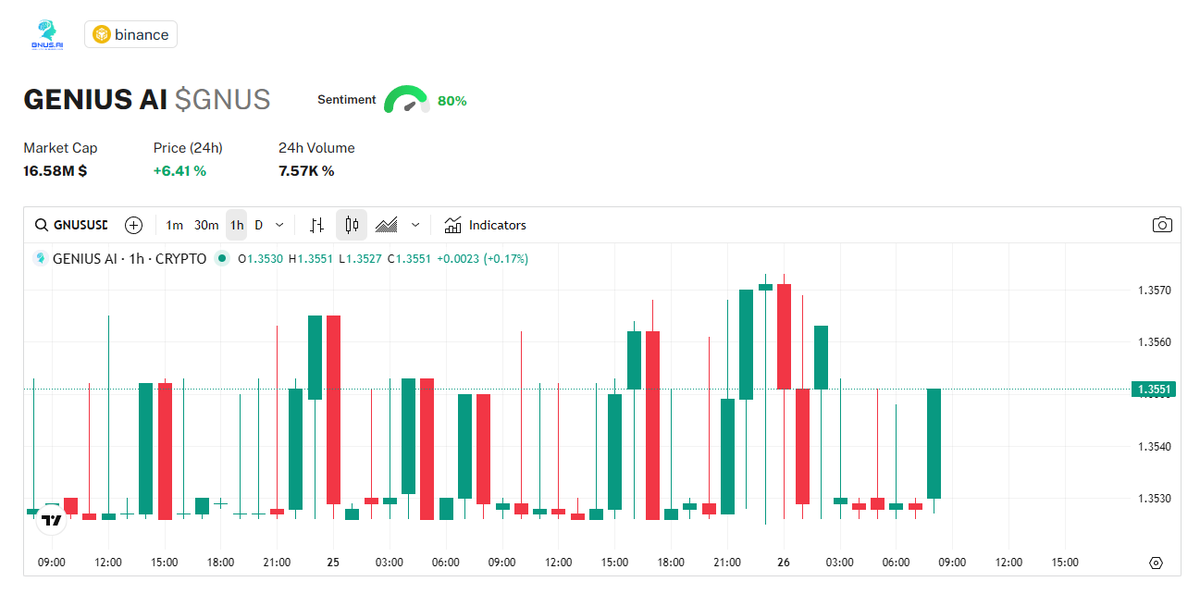
Task: Click the price change +6.41 %
Action: pyautogui.click(x=180, y=171)
